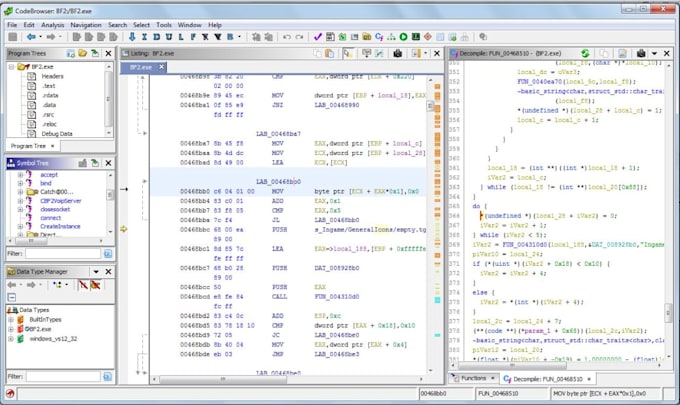Screen dimensions: 680x405
Task: Expand the windows_vs12_32 data type archive
Action: pos(11,339)
